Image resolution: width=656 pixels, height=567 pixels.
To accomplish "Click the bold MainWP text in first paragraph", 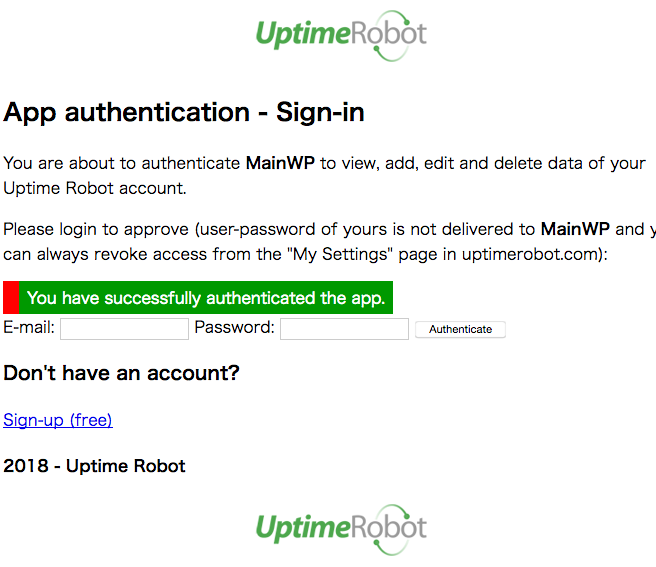I will pos(280,163).
